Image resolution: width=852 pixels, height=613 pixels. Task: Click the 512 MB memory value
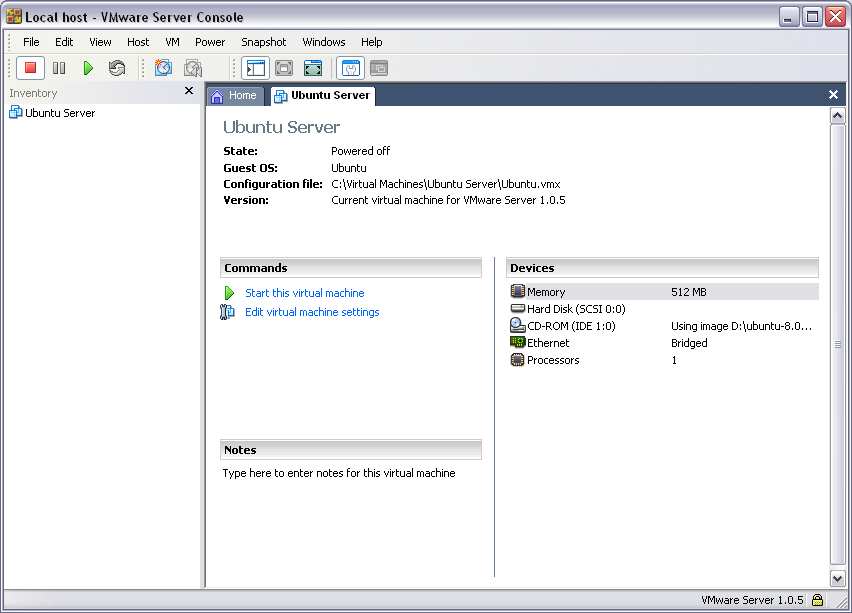pos(688,292)
